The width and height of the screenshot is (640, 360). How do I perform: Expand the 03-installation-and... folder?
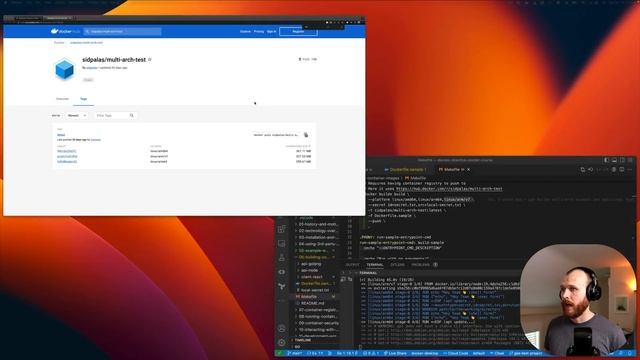(317, 237)
